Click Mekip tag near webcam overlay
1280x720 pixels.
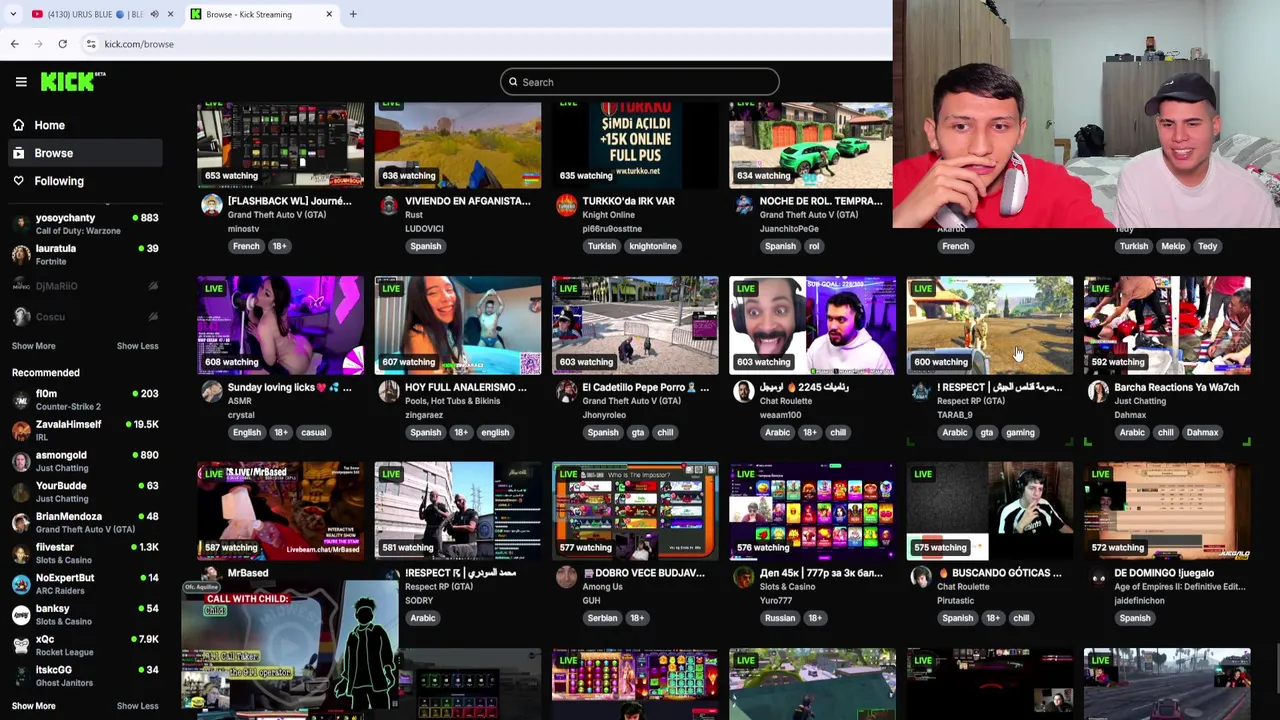[x=1173, y=246]
